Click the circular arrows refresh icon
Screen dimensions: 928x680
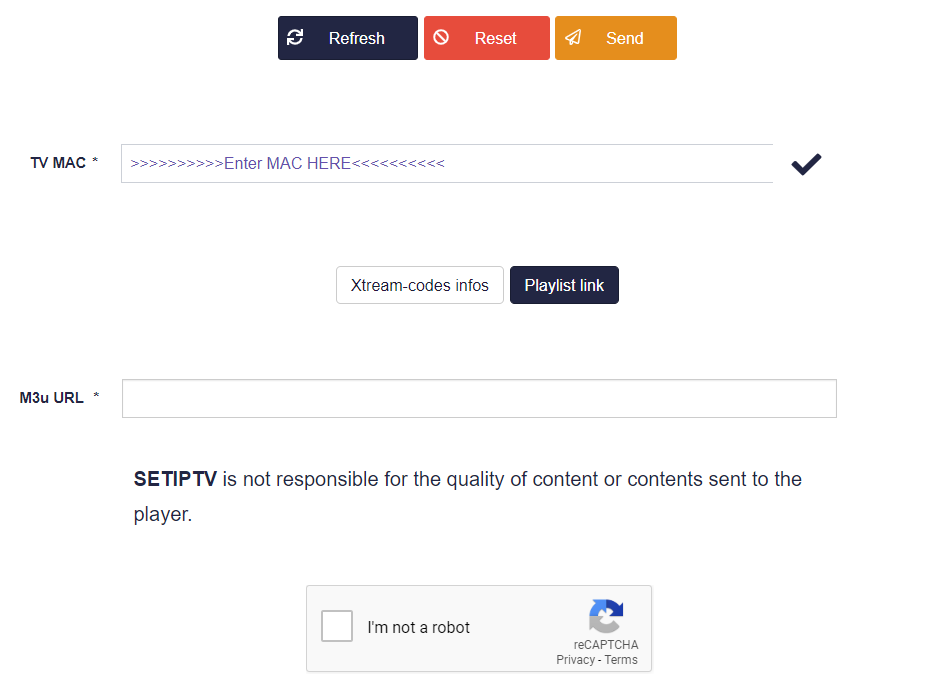pos(295,38)
